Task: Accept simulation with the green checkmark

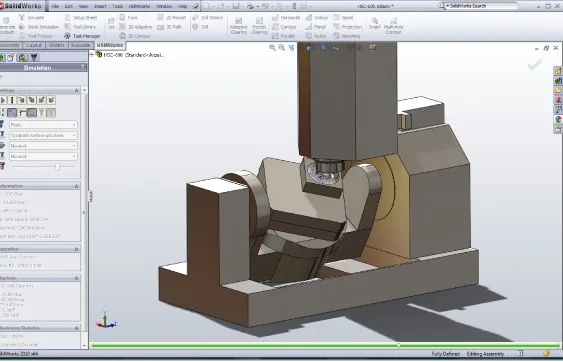Action: tap(535, 65)
